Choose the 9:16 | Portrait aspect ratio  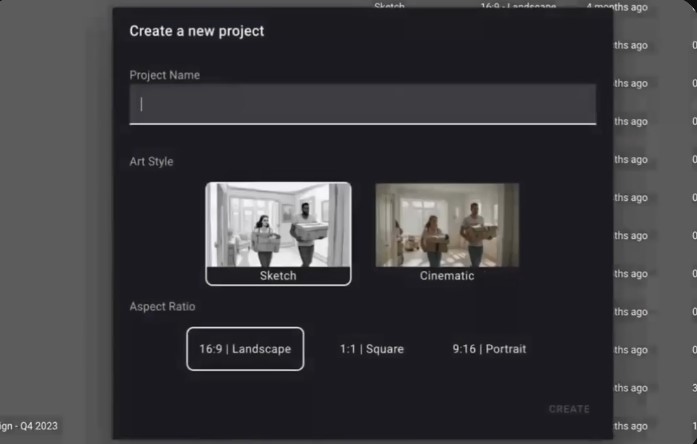tap(489, 349)
